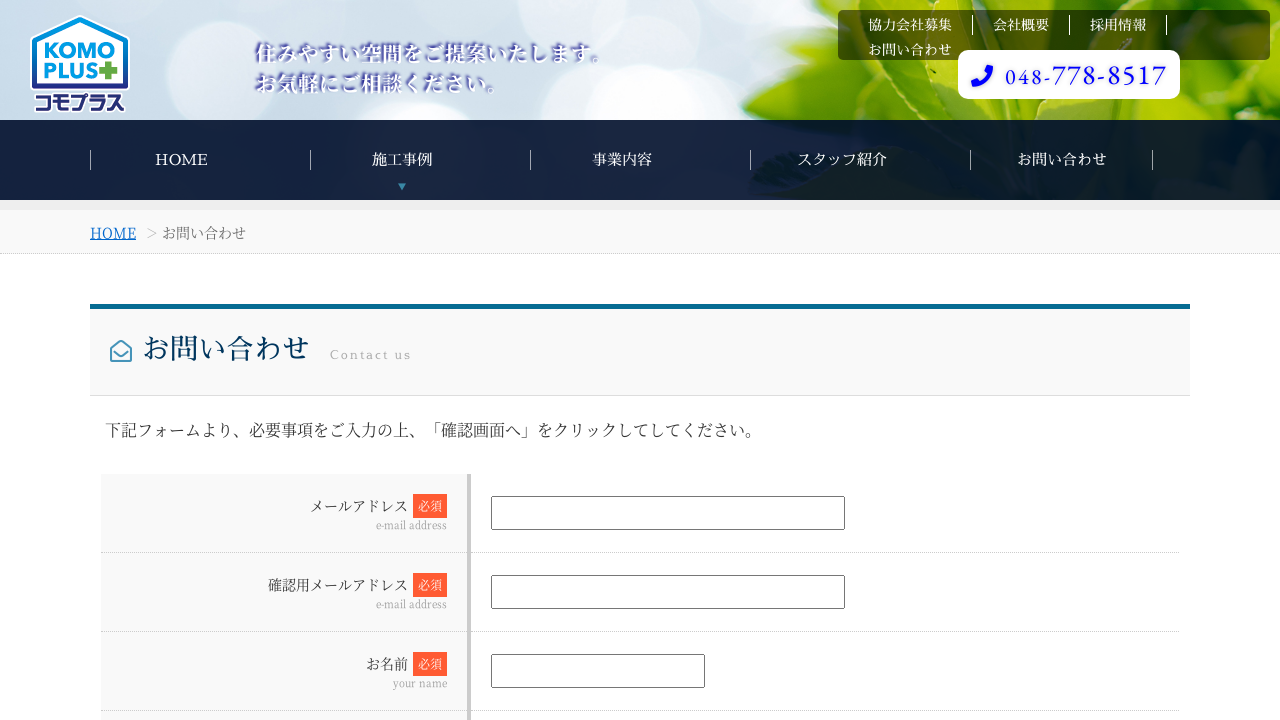Open the 協力会社募集 link
The image size is (1280, 720).
pyautogui.click(x=910, y=25)
